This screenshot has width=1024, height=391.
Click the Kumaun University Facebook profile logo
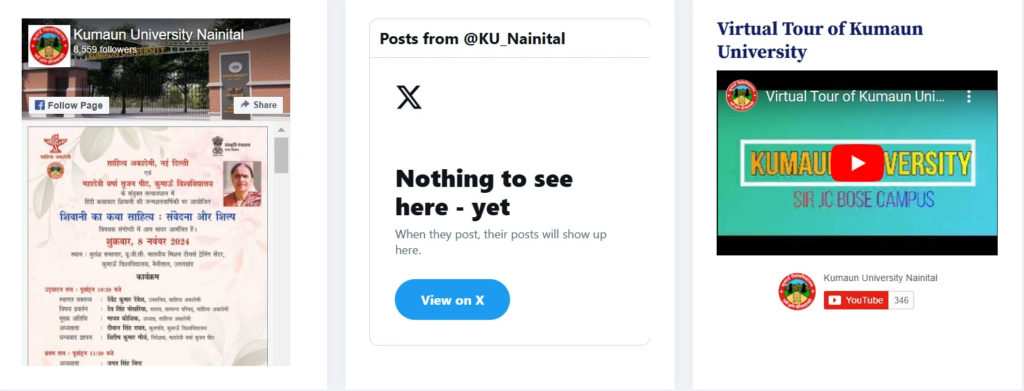[x=49, y=46]
